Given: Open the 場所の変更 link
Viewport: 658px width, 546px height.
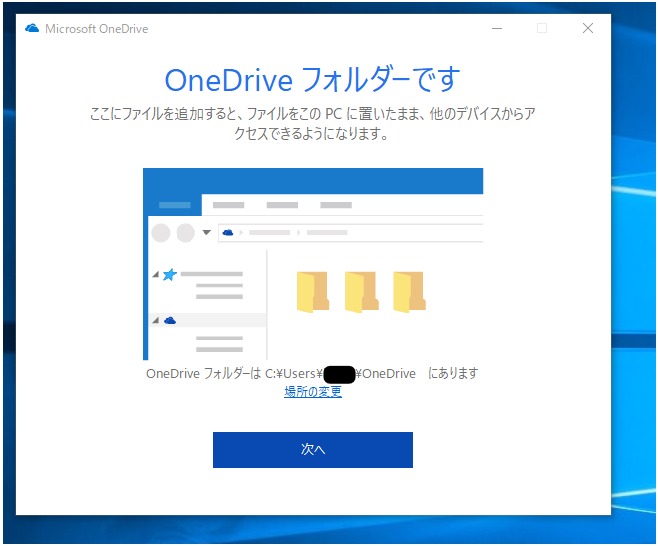Looking at the screenshot, I should [313, 392].
